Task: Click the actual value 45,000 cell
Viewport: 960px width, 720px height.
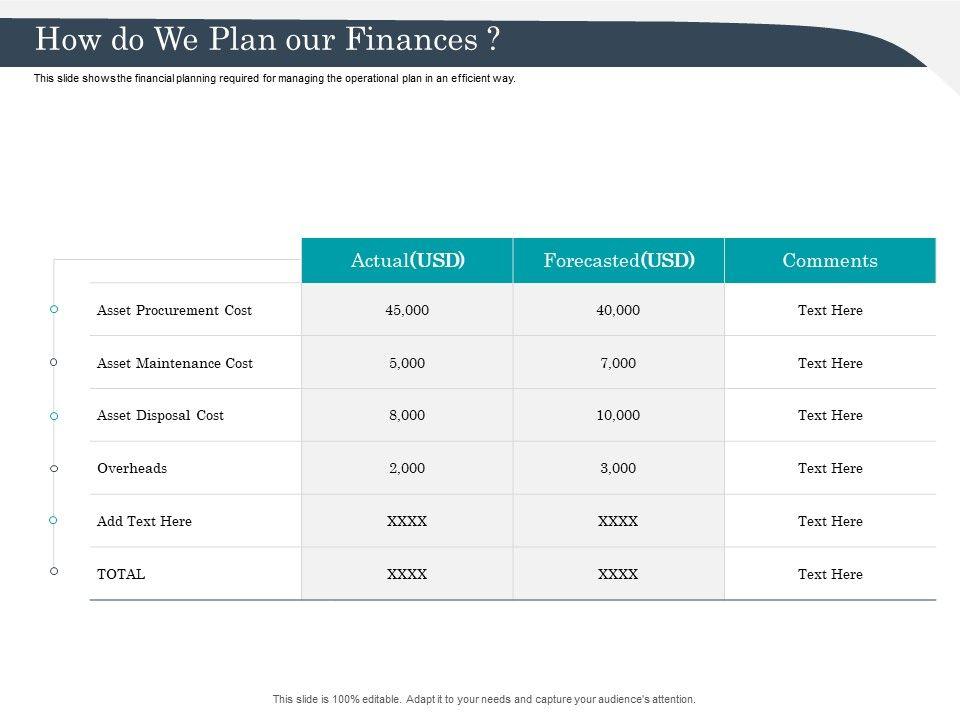Action: click(407, 310)
